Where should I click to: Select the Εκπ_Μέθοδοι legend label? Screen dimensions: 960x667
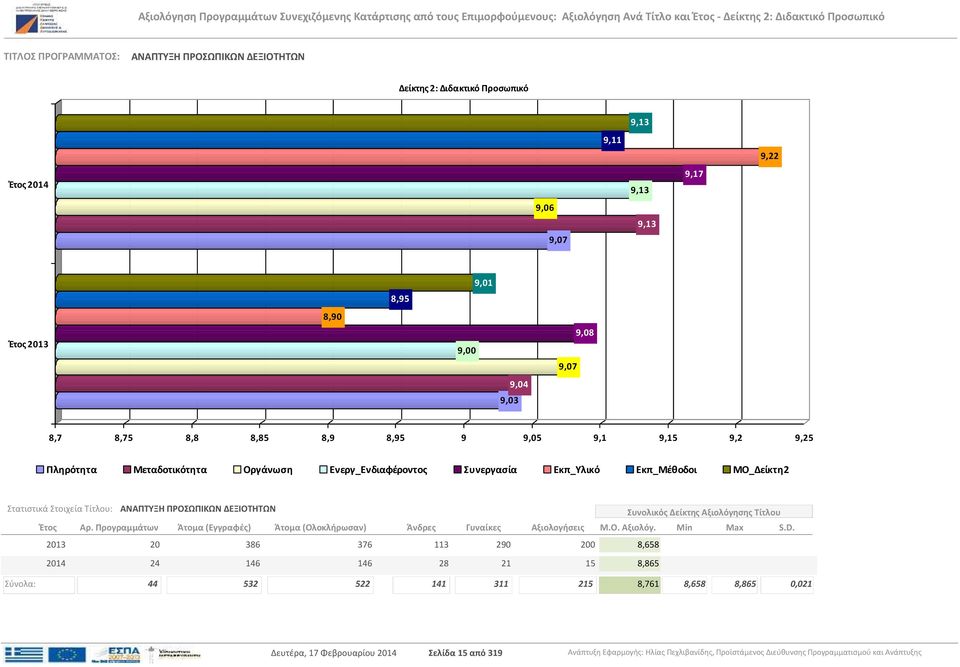point(666,470)
